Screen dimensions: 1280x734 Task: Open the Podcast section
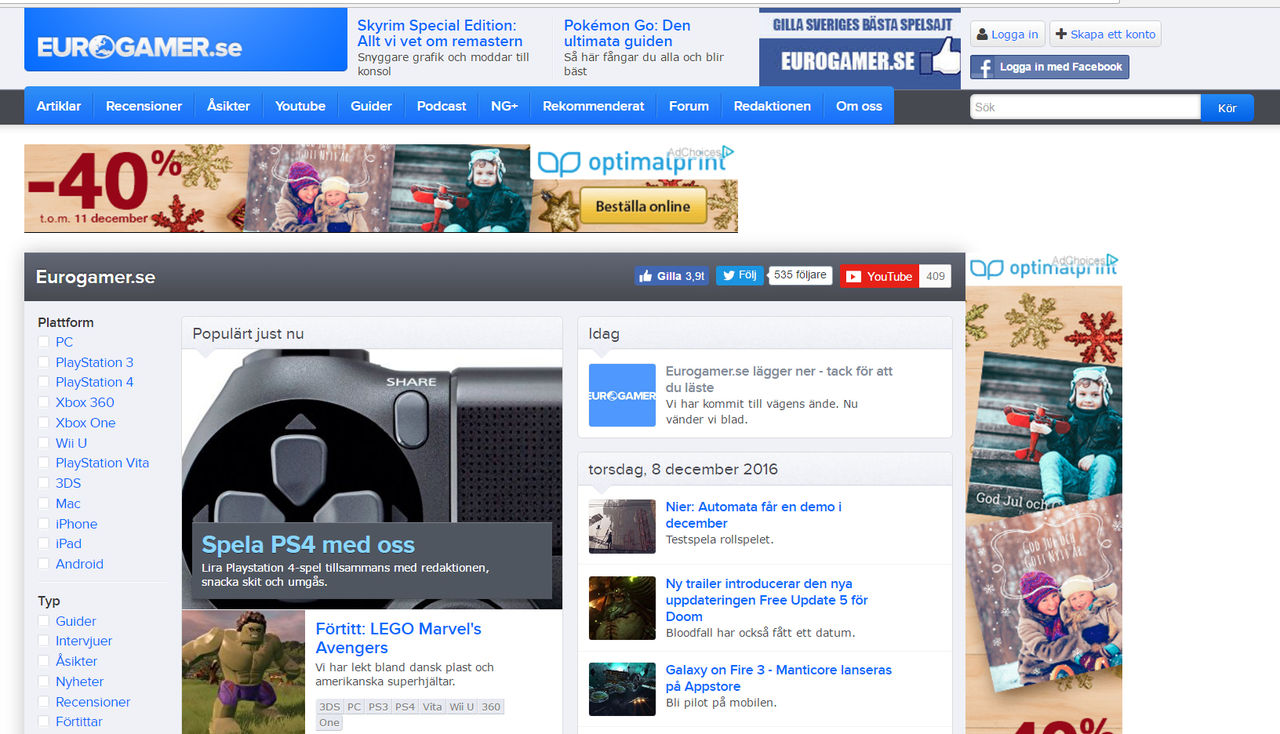441,105
